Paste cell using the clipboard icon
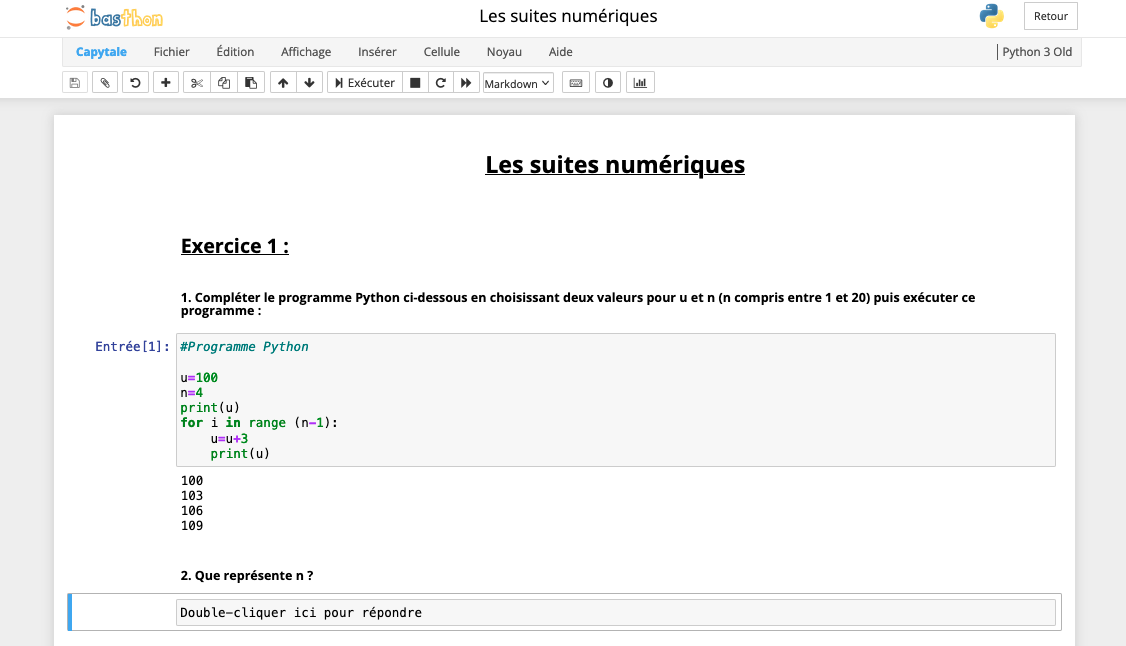 coord(250,83)
